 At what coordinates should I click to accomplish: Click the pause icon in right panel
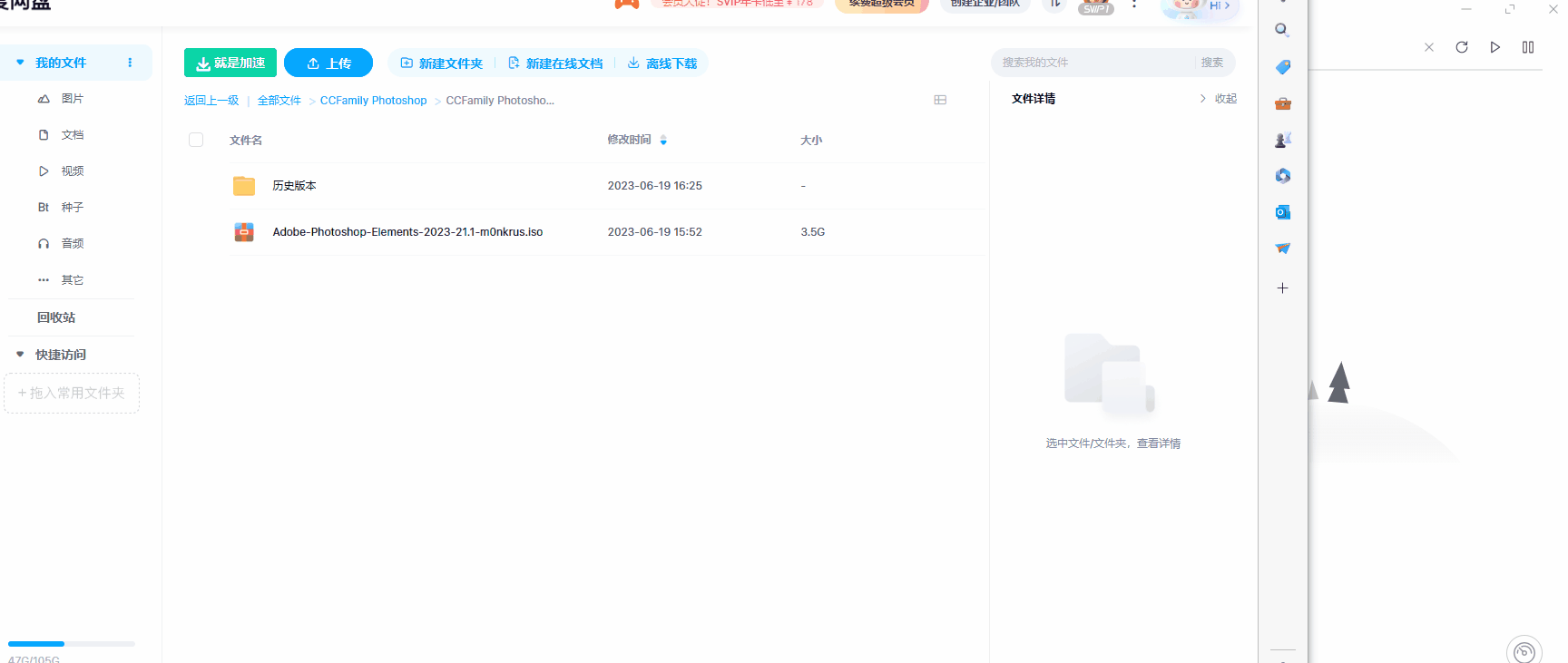(1528, 47)
